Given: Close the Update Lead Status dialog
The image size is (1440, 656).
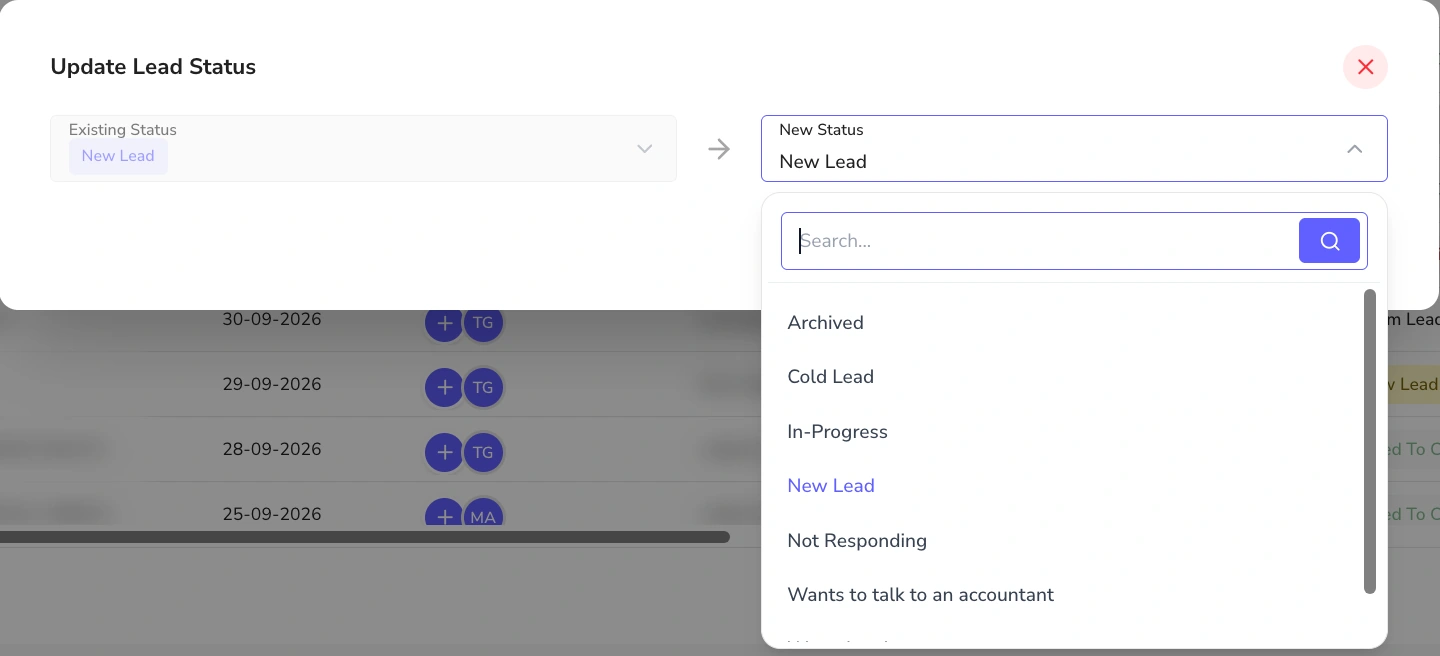Looking at the screenshot, I should (1365, 67).
